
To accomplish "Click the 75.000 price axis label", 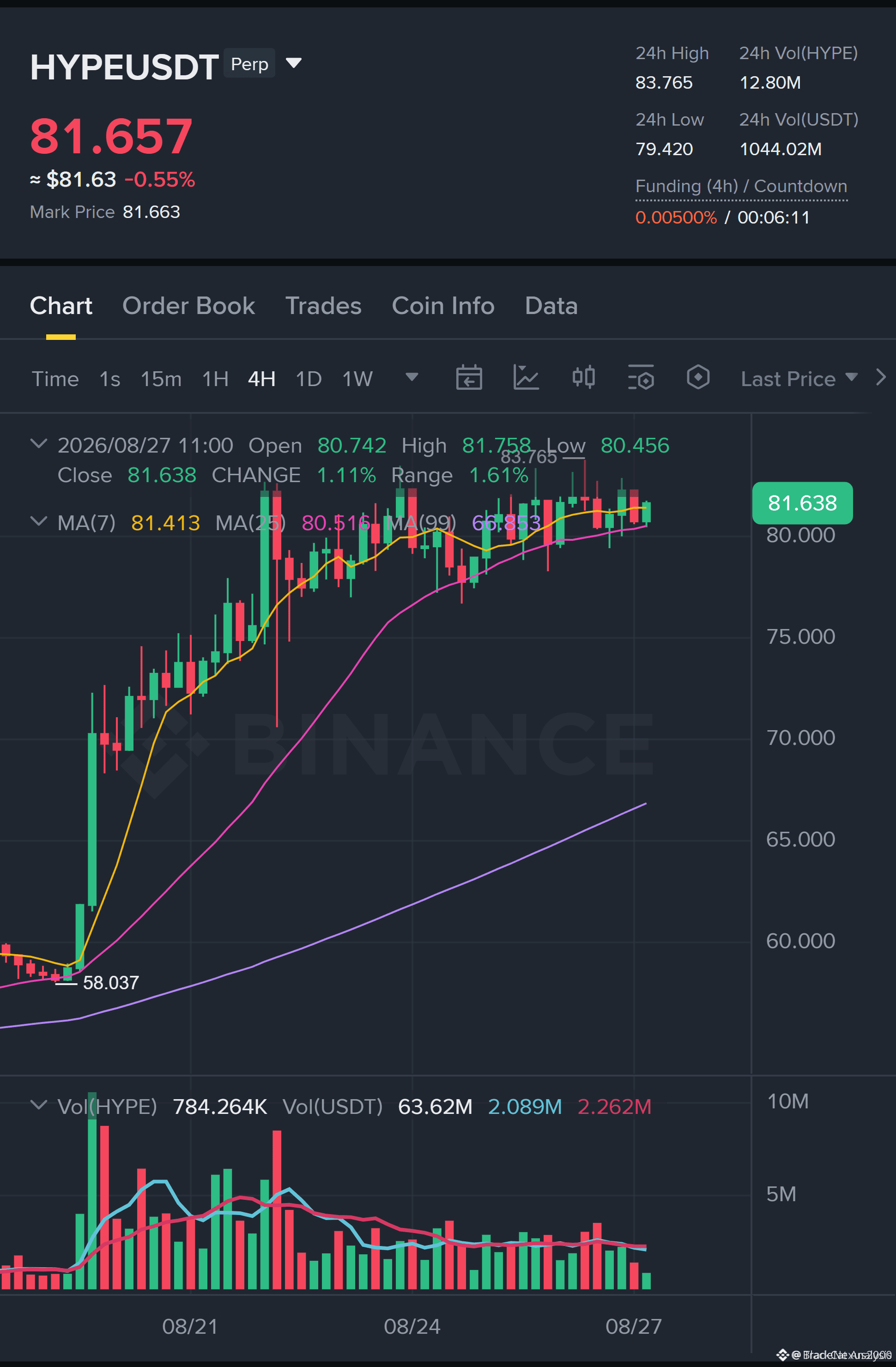I will tap(800, 636).
